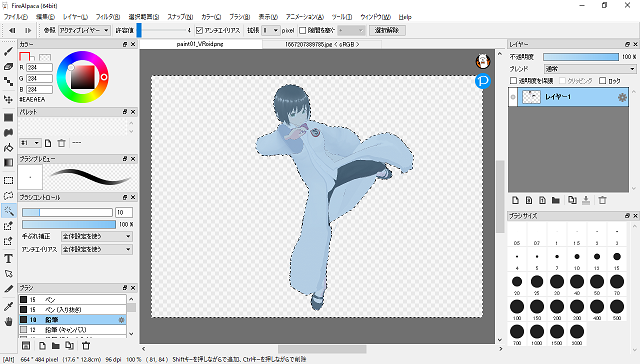Open the レイヤー menu
640x364 pixels.
tap(75, 17)
